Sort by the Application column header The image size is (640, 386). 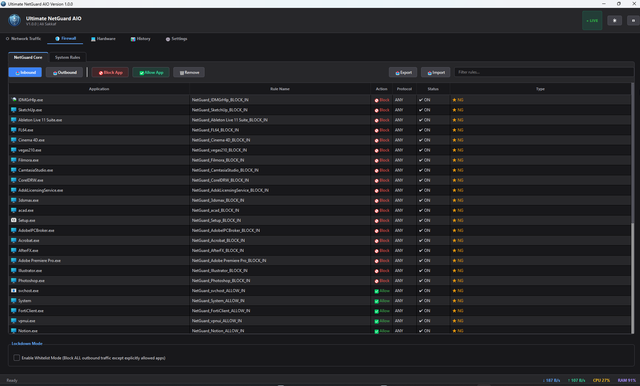(x=99, y=89)
